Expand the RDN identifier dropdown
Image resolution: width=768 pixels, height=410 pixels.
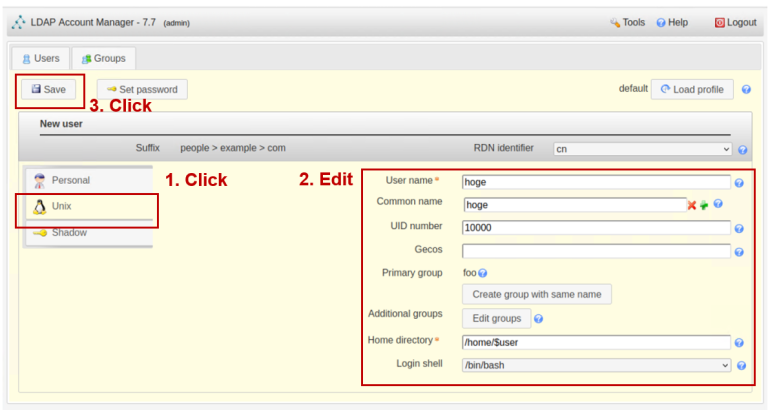[x=643, y=149]
